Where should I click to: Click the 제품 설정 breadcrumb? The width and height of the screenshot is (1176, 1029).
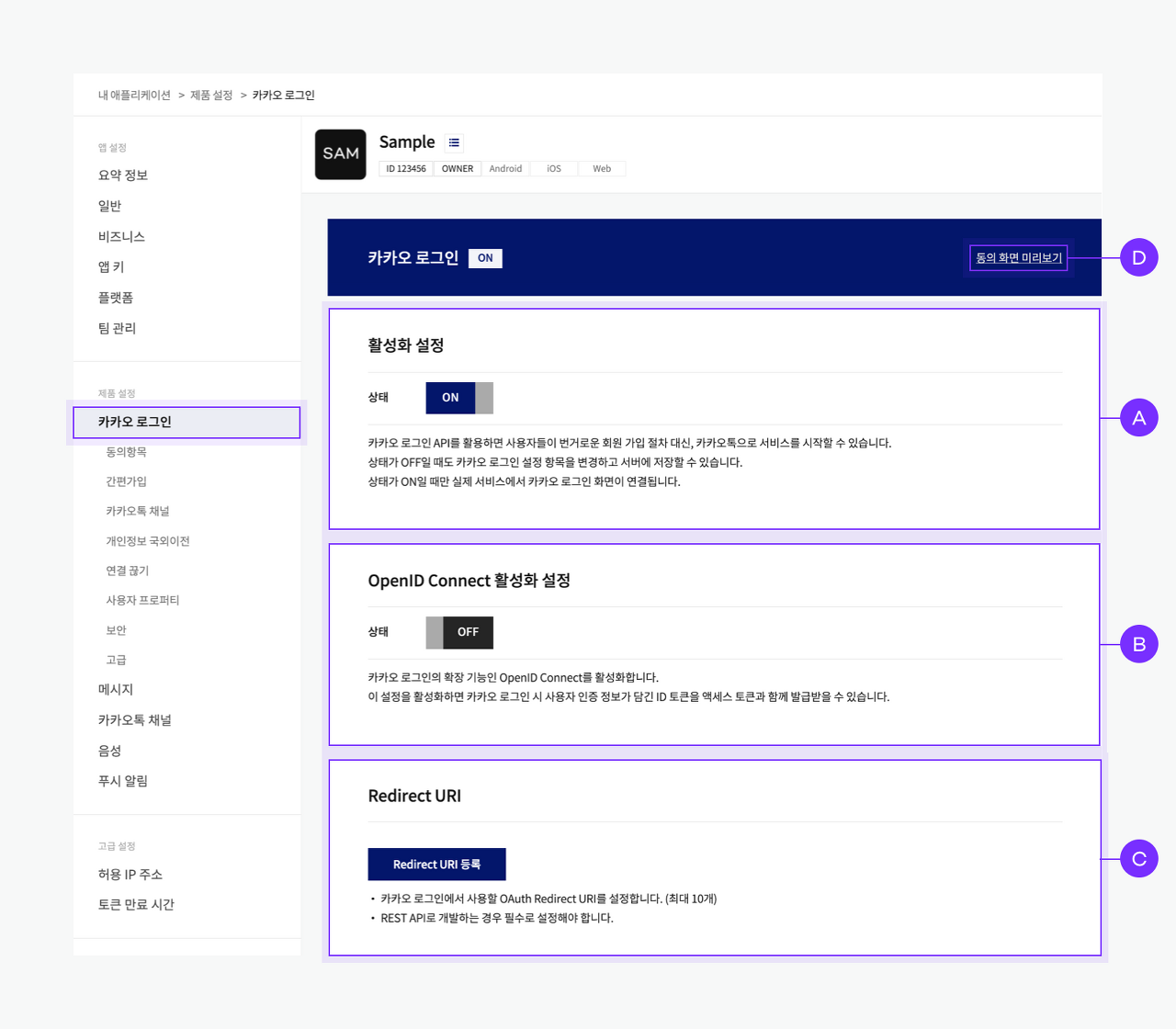coord(211,96)
